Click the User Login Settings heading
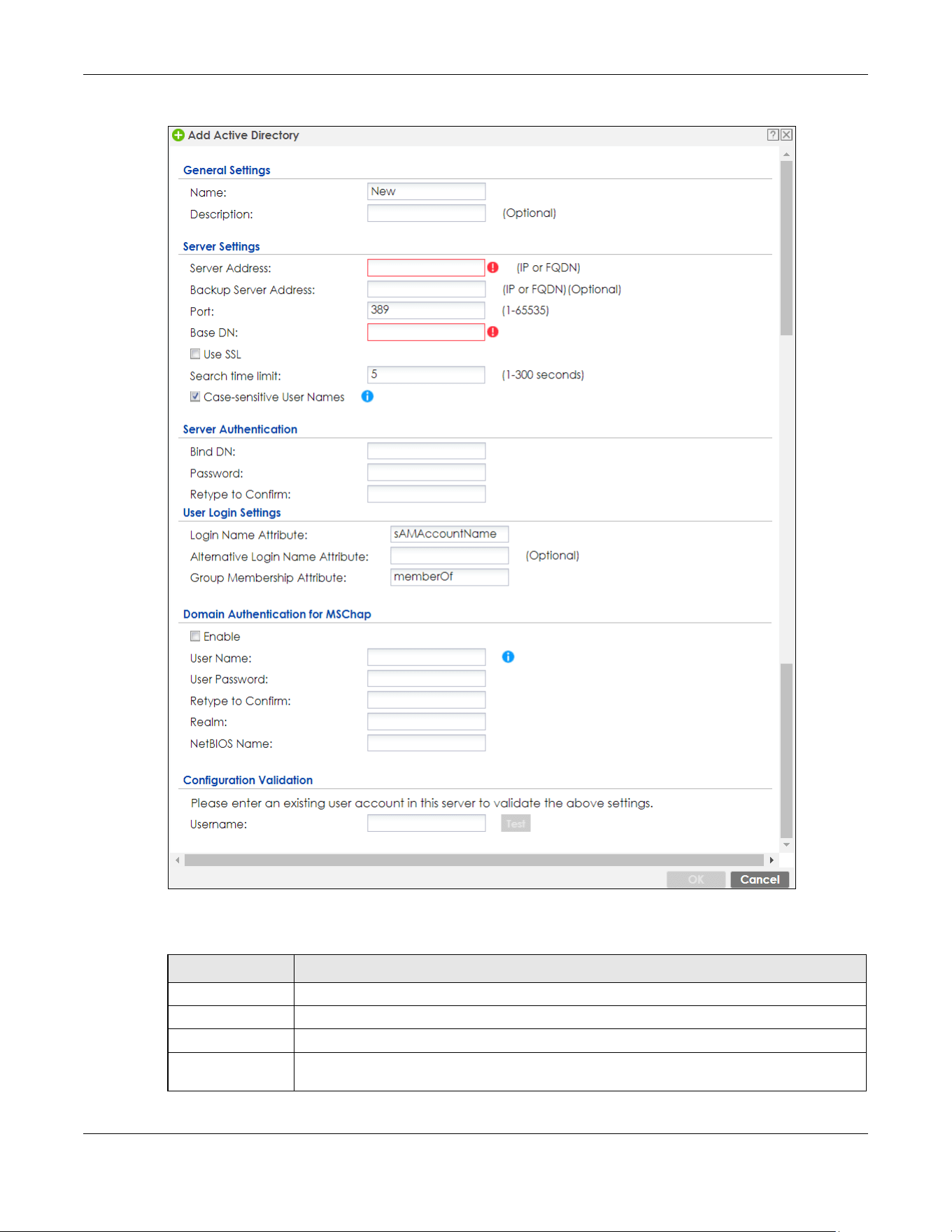 click(x=232, y=512)
